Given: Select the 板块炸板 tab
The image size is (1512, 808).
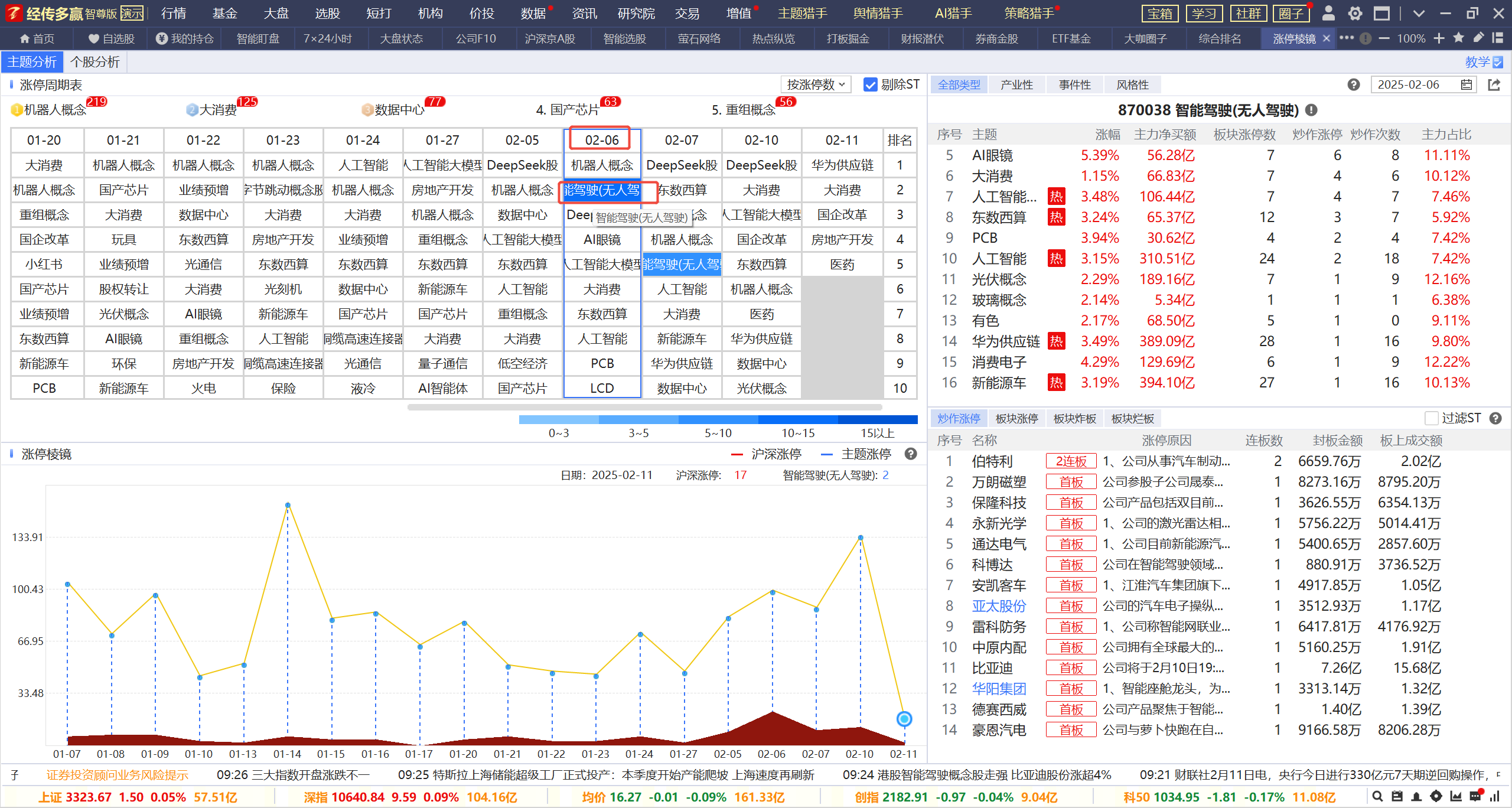Looking at the screenshot, I should (1074, 418).
